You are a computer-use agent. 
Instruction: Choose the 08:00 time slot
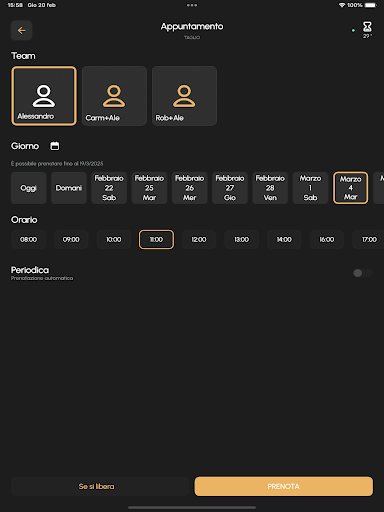[28, 239]
